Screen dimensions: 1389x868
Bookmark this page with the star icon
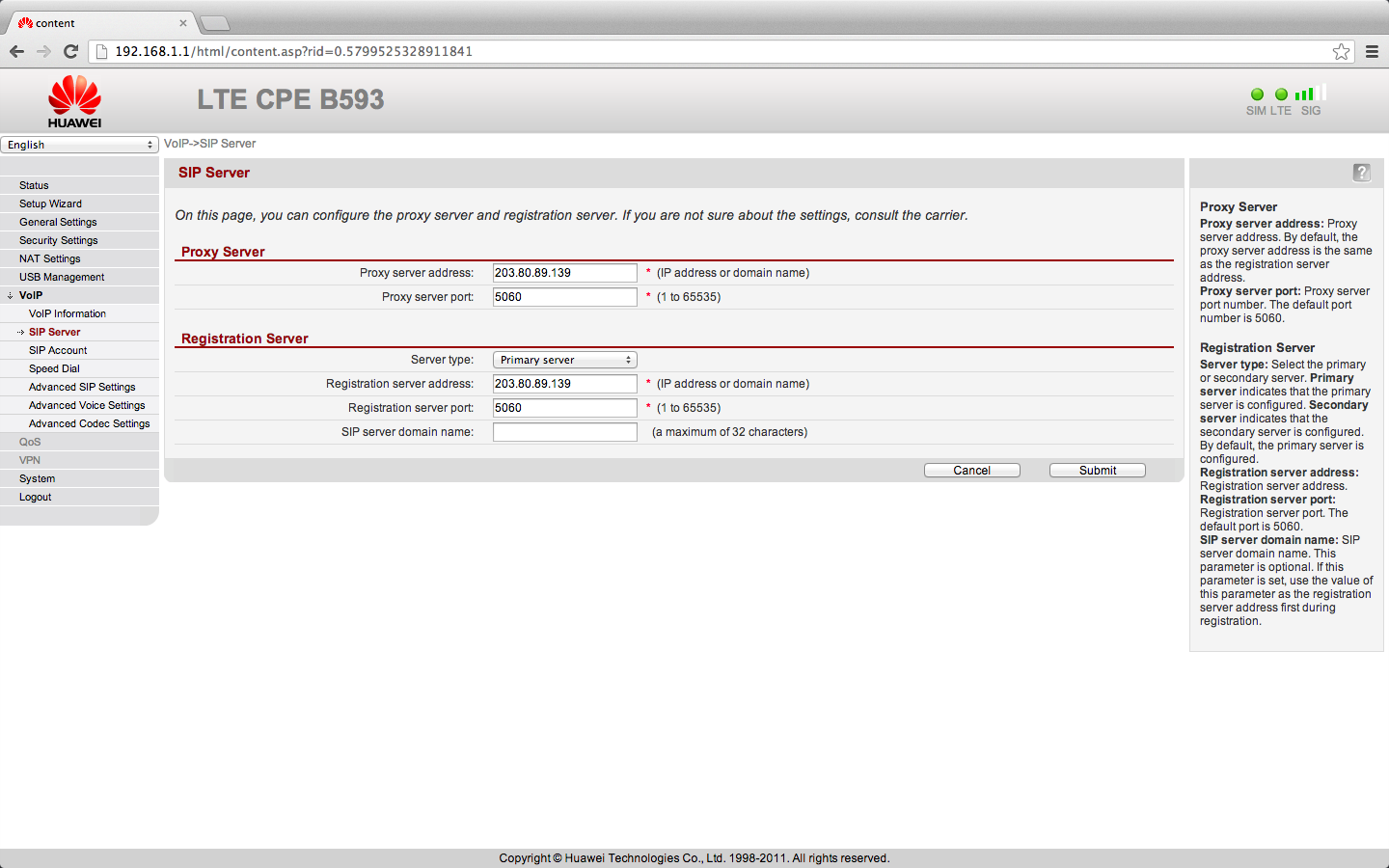click(1341, 51)
